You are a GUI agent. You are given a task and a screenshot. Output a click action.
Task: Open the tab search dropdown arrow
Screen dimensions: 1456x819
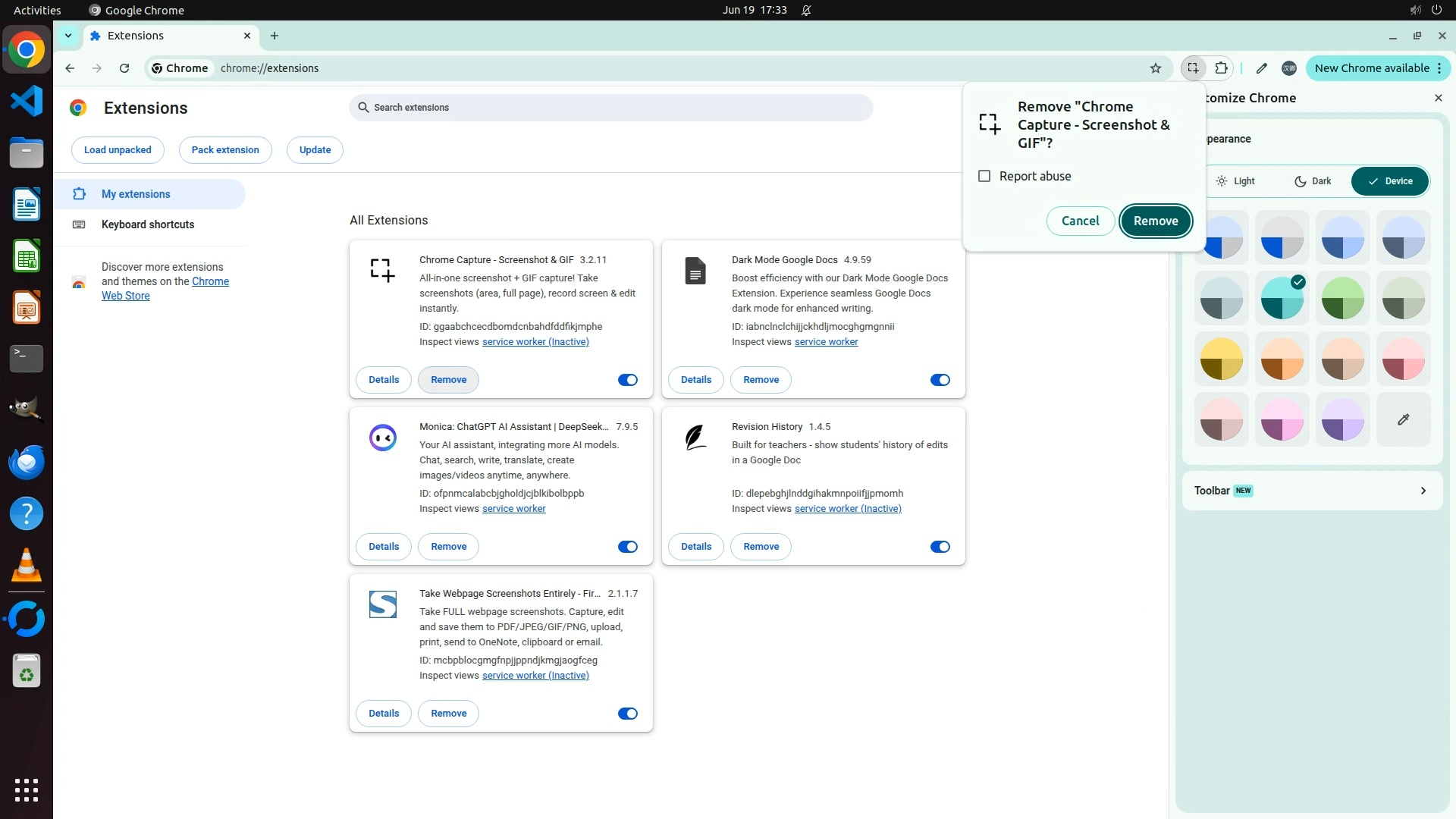click(68, 36)
